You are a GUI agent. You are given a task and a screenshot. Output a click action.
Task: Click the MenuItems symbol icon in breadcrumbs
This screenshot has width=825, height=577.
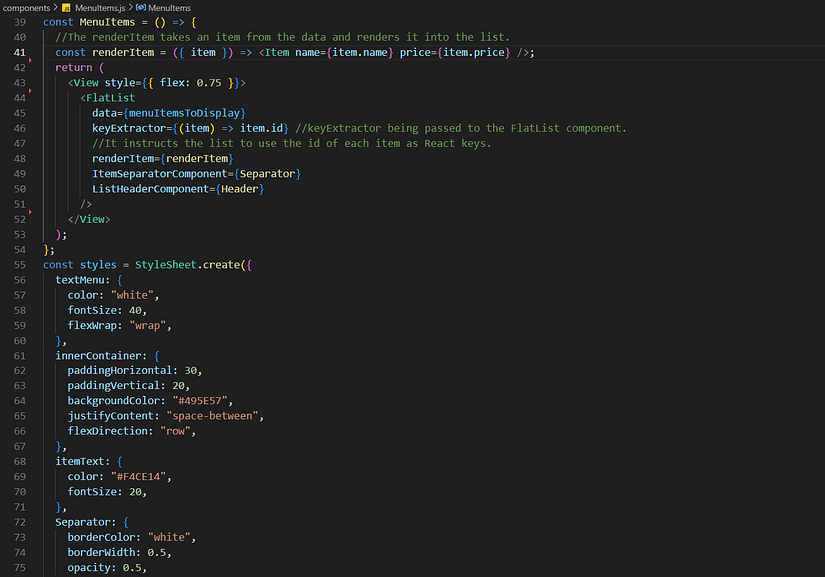[140, 8]
